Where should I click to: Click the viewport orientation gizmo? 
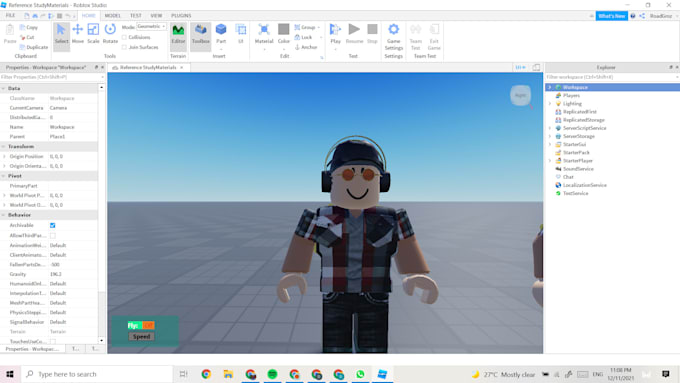[520, 95]
